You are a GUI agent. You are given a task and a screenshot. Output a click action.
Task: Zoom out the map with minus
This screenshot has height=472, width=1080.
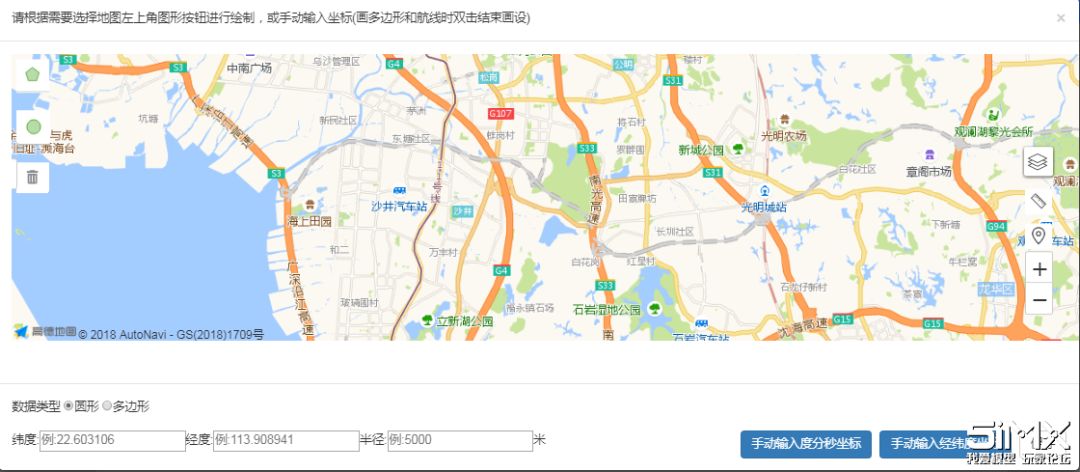click(x=1039, y=300)
